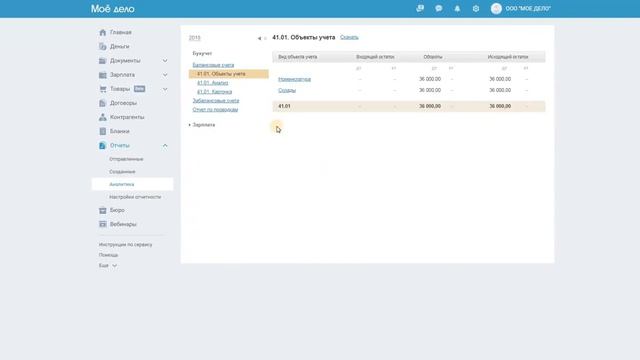Screen dimensions: 640x360
Task: Click the Зарплата icon in sidebar
Action: [x=102, y=75]
